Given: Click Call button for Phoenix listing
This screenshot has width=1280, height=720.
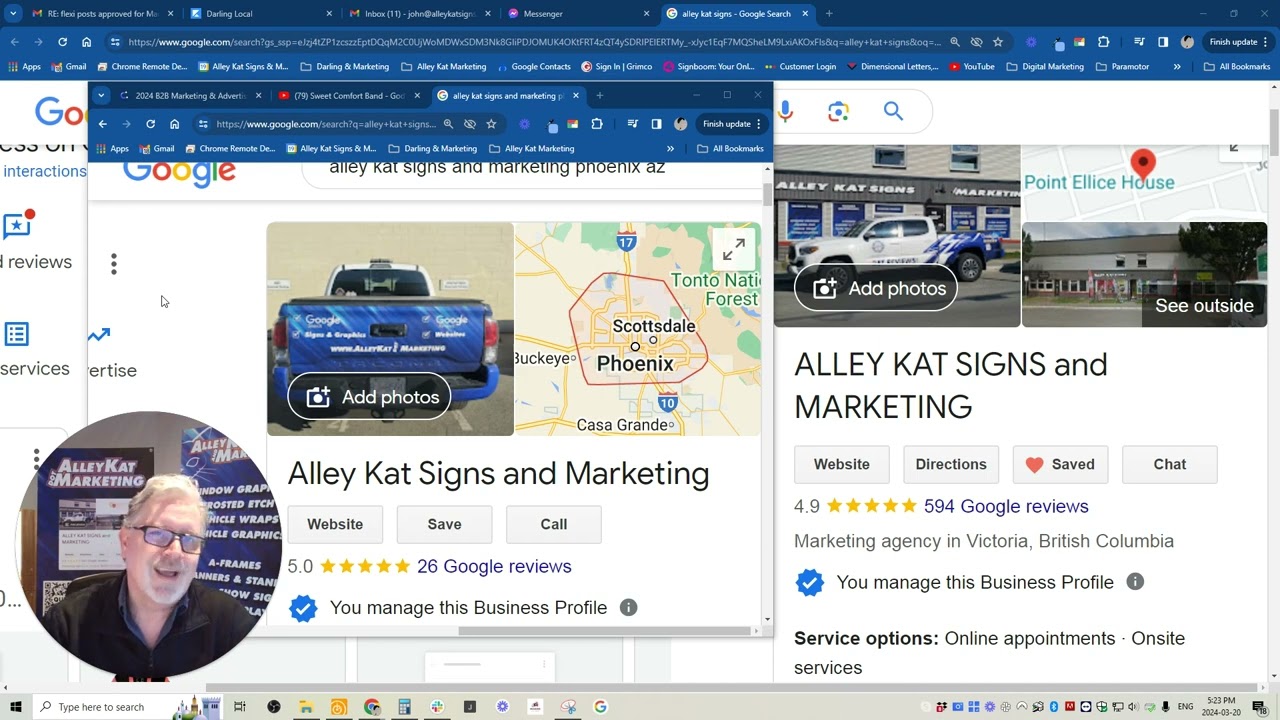Looking at the screenshot, I should click(x=554, y=524).
